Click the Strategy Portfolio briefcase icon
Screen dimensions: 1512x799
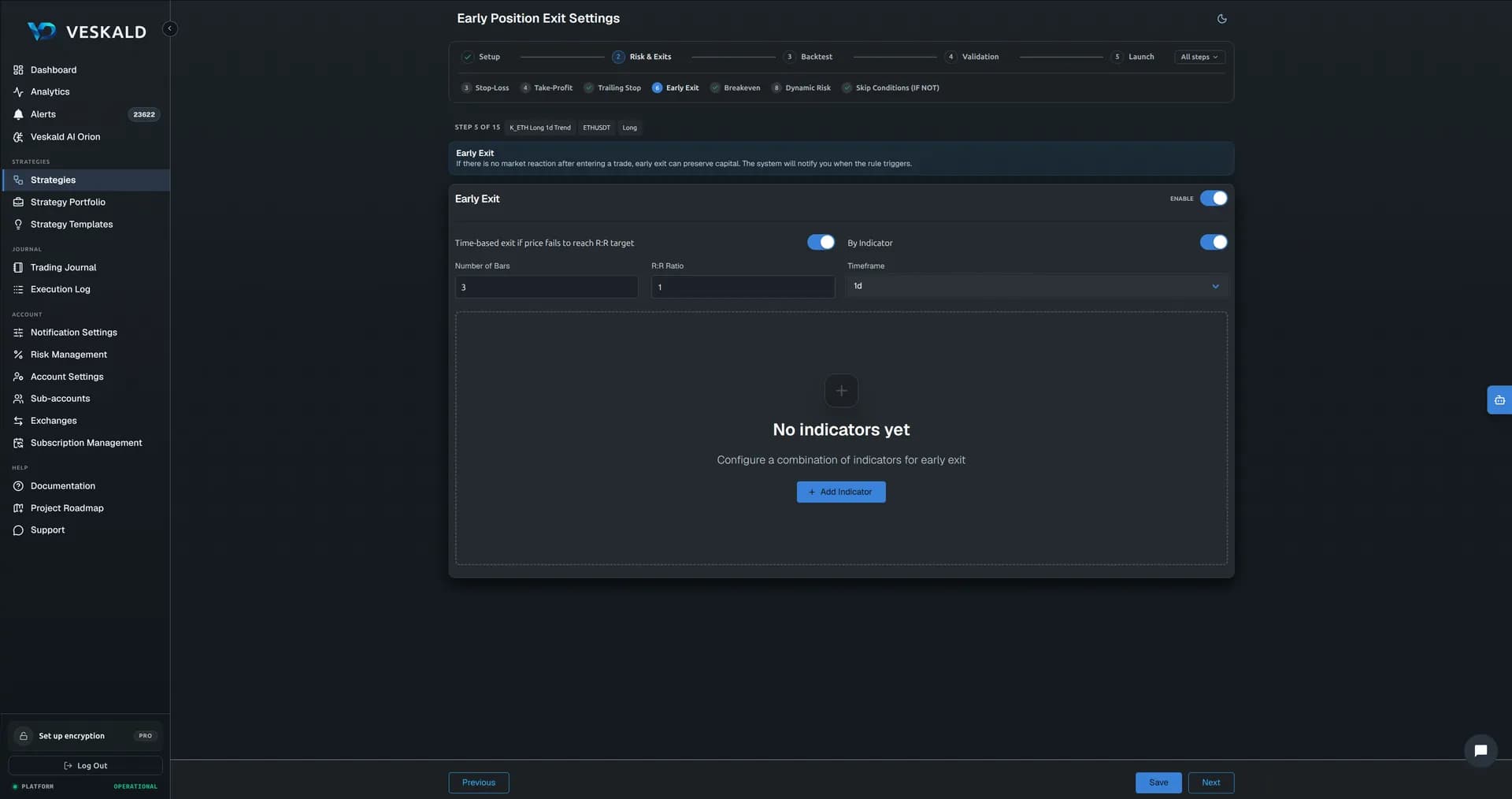coord(18,203)
